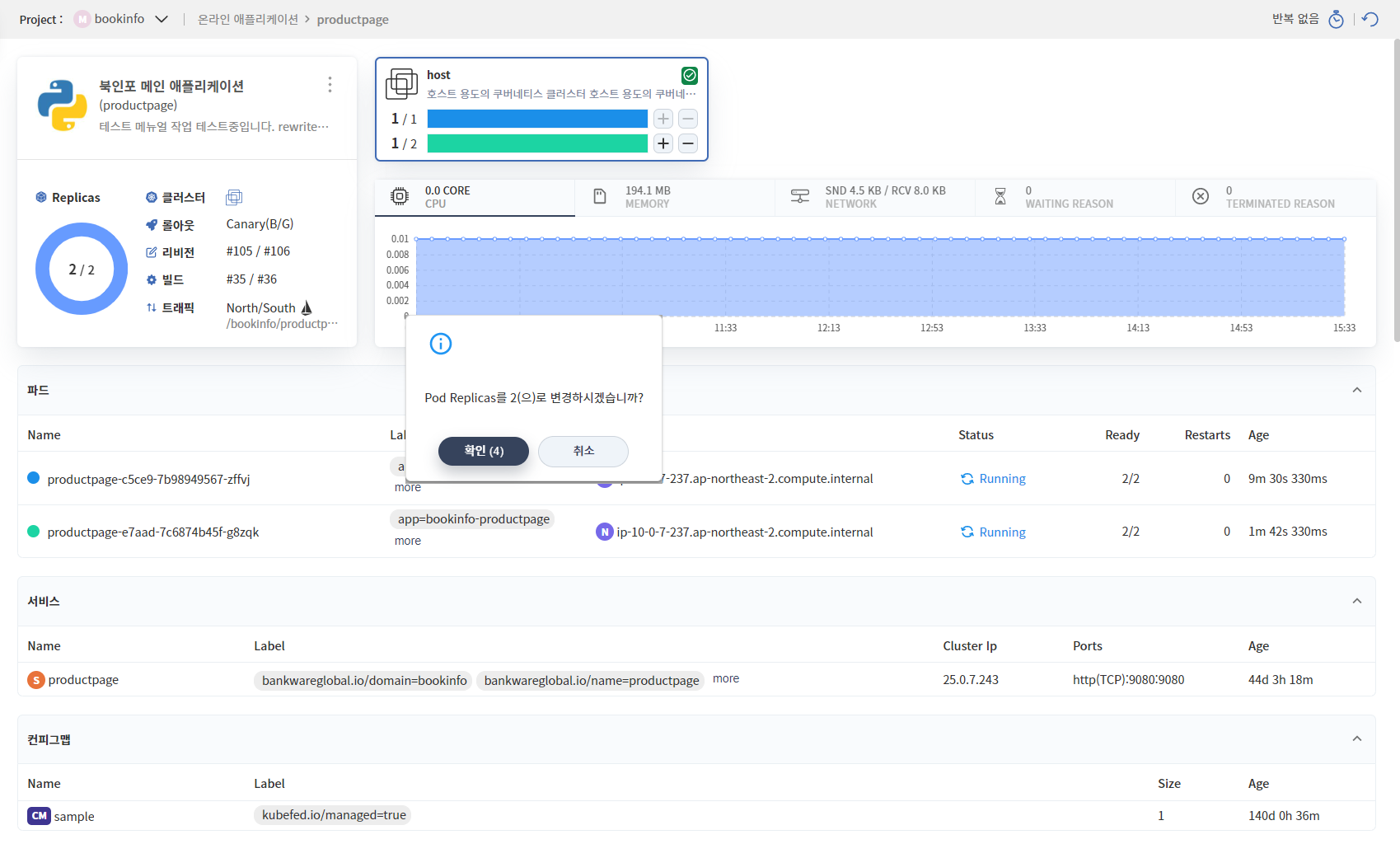Viewport: 1400px width, 844px height.
Task: Click the vertical scrollbar on the right
Action: pyautogui.click(x=1396, y=190)
